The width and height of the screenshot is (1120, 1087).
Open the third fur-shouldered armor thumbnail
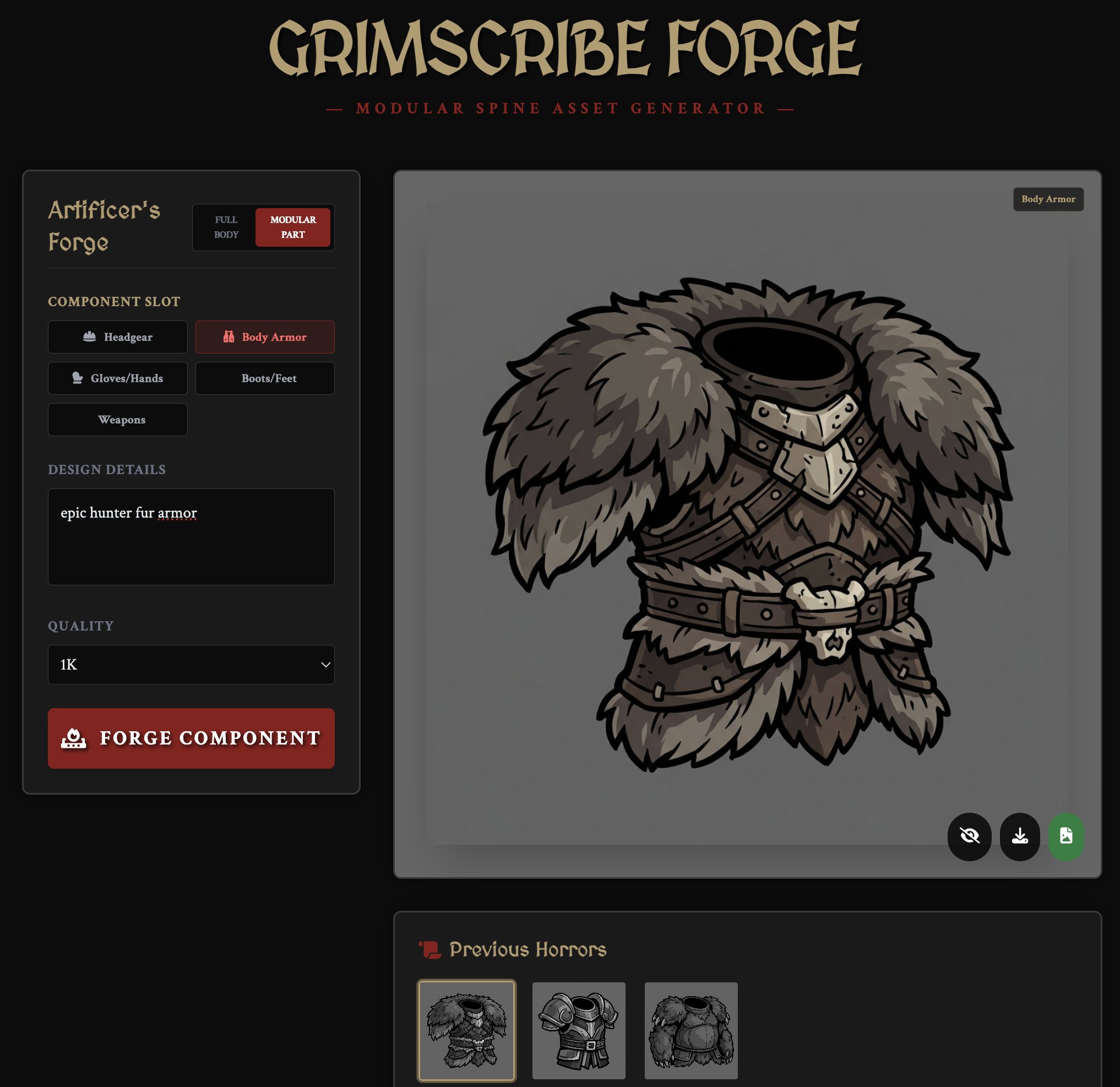coord(691,1030)
